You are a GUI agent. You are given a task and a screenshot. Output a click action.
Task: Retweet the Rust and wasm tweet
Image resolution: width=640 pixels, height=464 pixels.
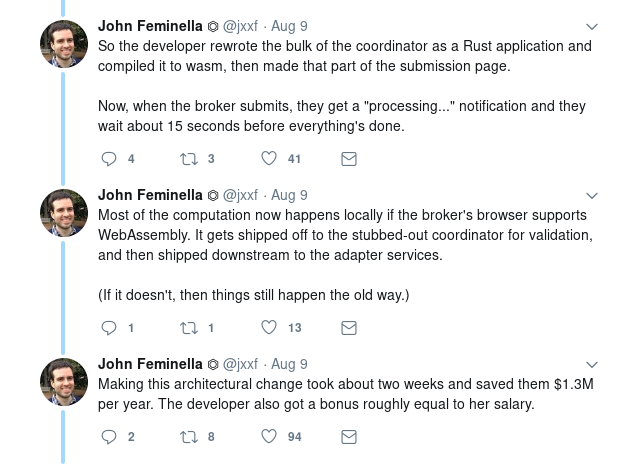188,158
